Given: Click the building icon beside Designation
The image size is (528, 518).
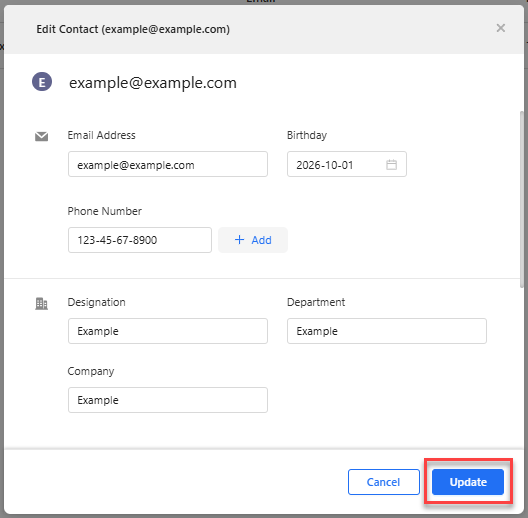Looking at the screenshot, I should pos(41,303).
